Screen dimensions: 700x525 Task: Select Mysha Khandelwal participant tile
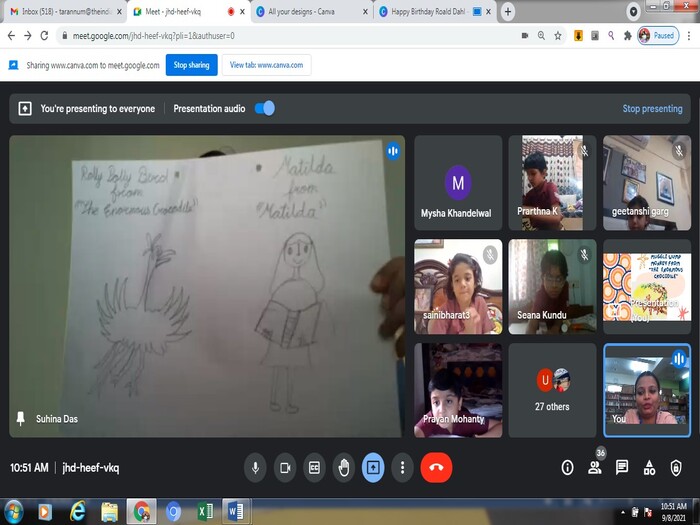point(458,183)
